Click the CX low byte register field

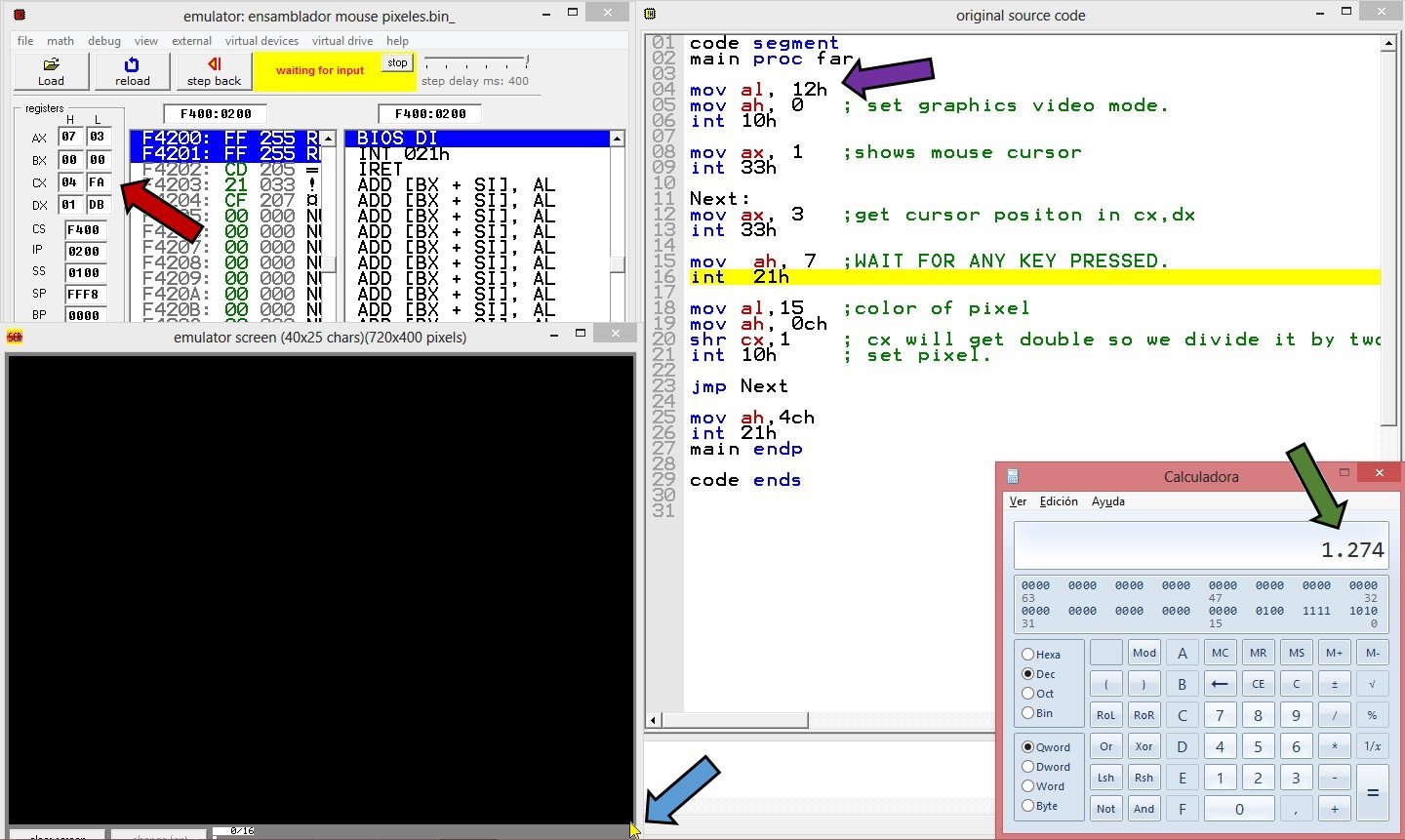(98, 182)
